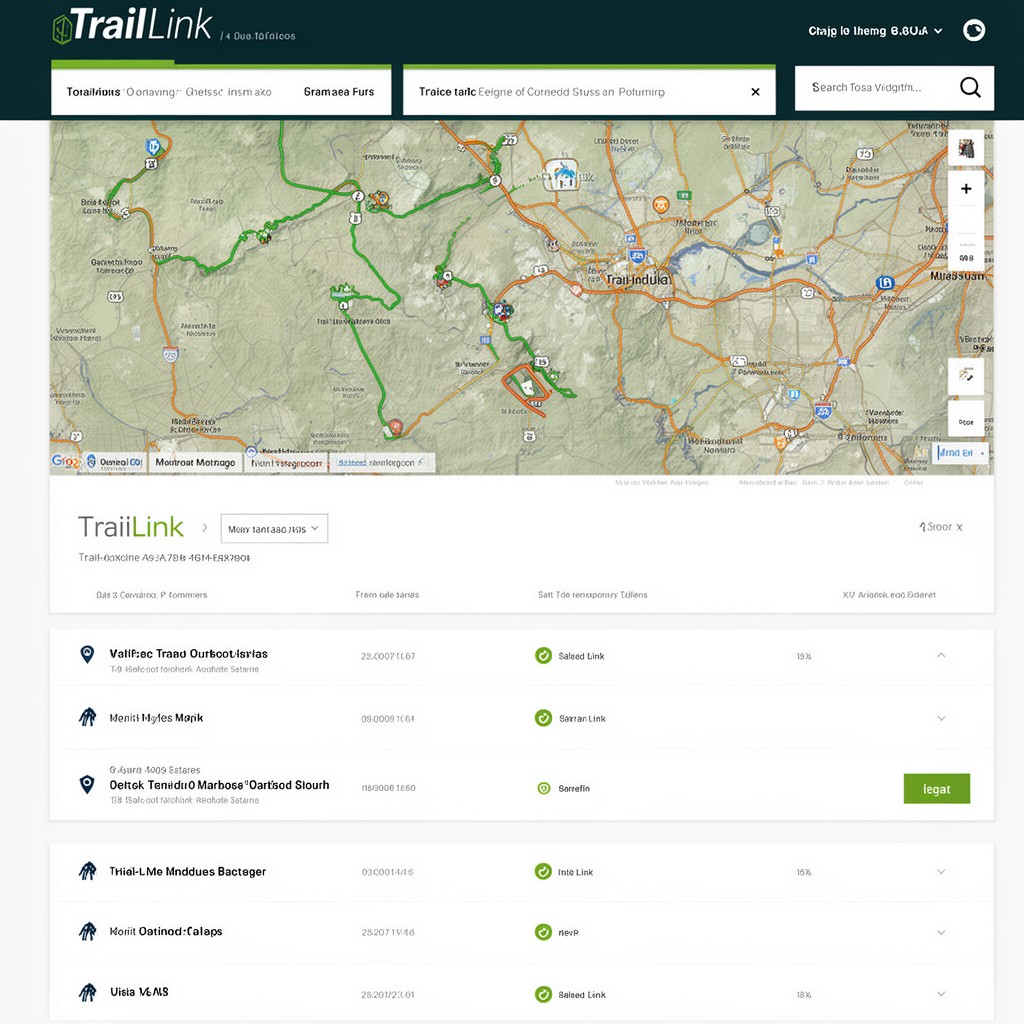This screenshot has height=1024, width=1024.
Task: Click the hiker icon for Thial-LMe Mnddues Bacteger
Action: click(x=87, y=871)
